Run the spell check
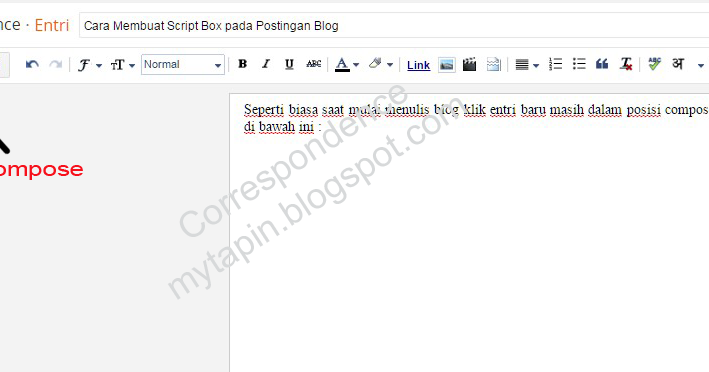The width and height of the screenshot is (709, 372). point(654,64)
